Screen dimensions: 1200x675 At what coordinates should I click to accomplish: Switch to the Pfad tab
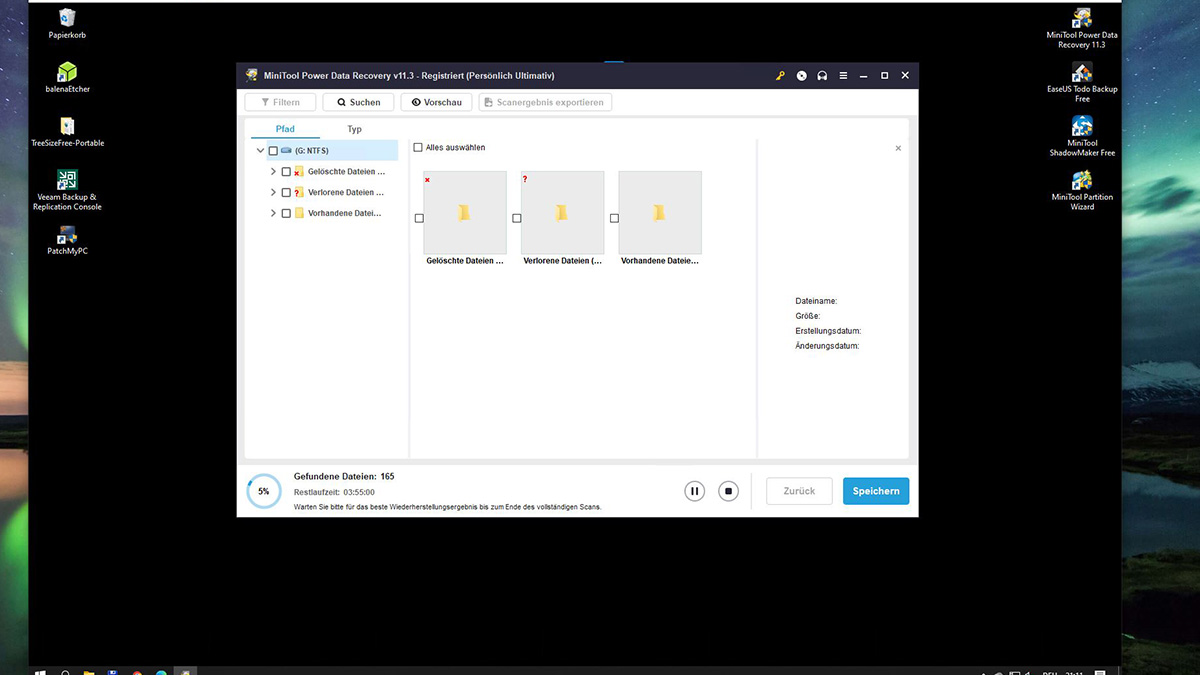(285, 129)
